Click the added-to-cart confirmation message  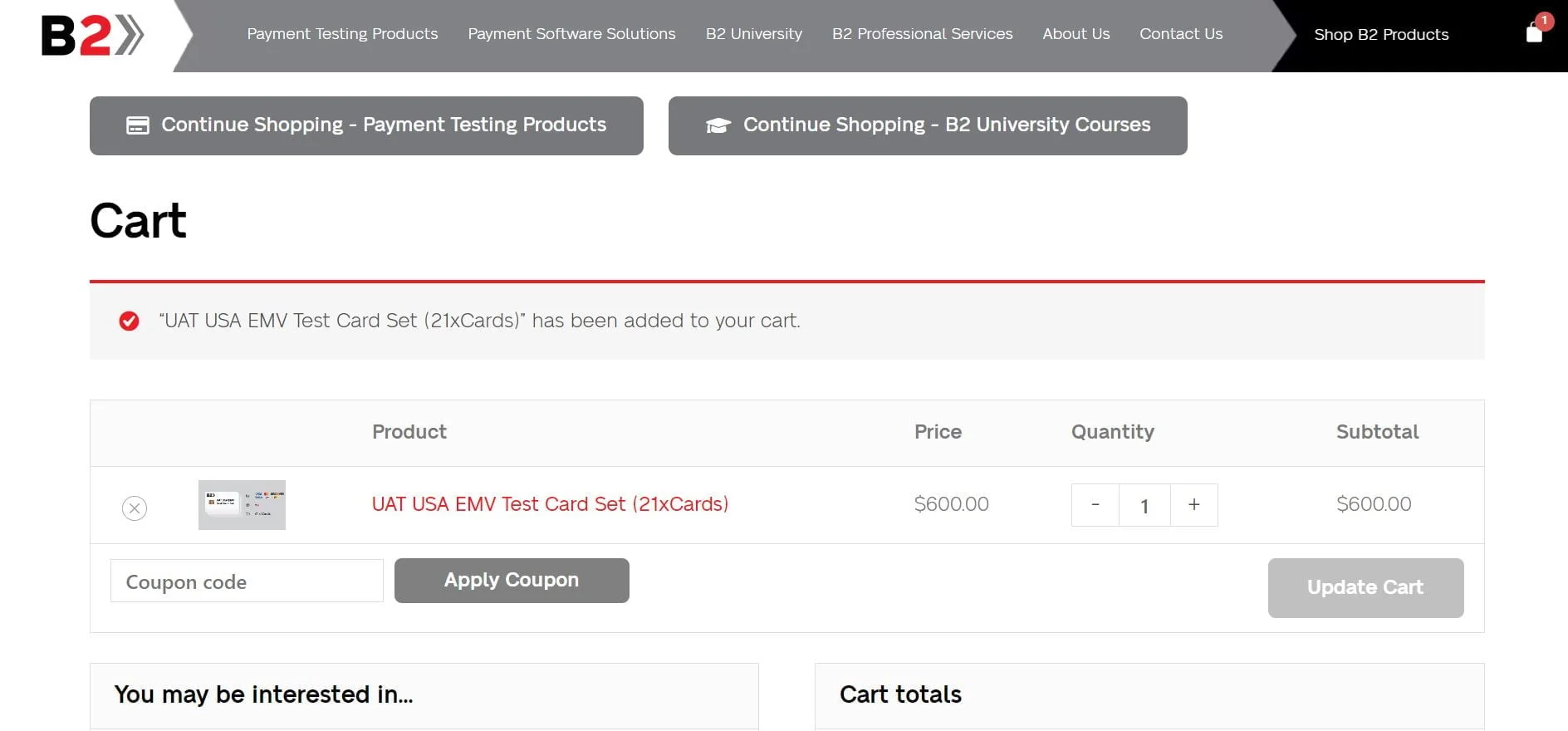point(479,321)
